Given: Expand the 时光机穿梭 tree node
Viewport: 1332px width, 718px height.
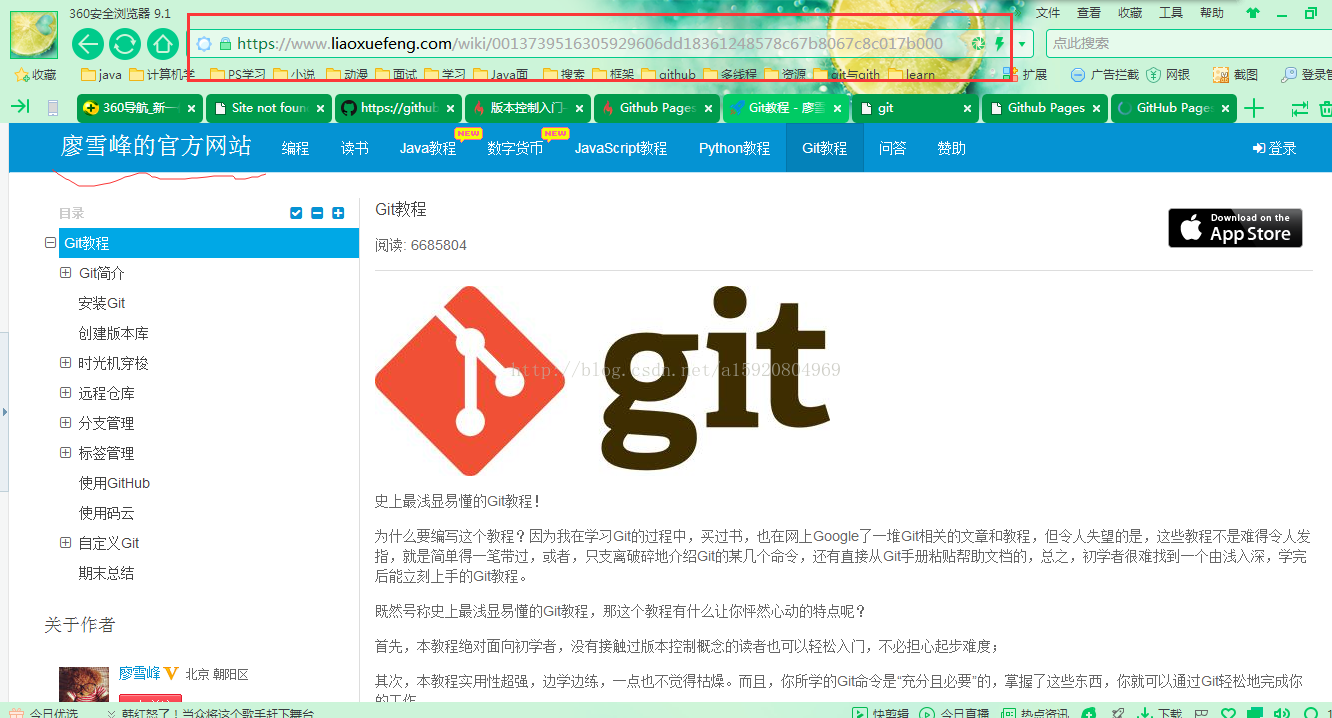Looking at the screenshot, I should [x=66, y=363].
